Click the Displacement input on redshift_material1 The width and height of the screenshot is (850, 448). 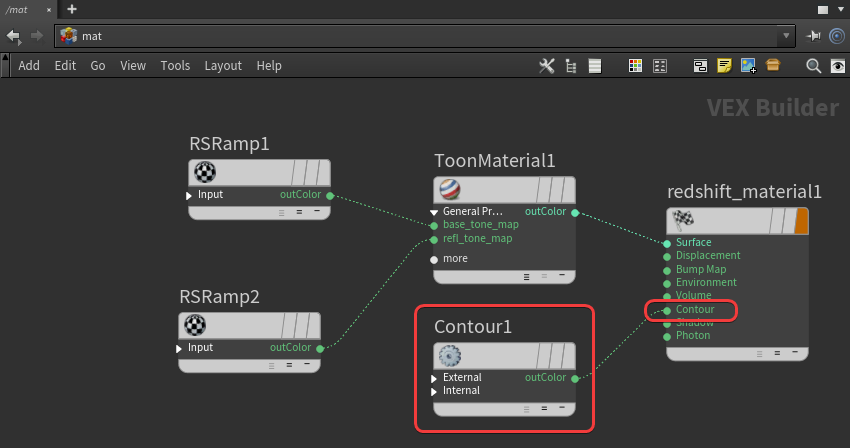(667, 257)
